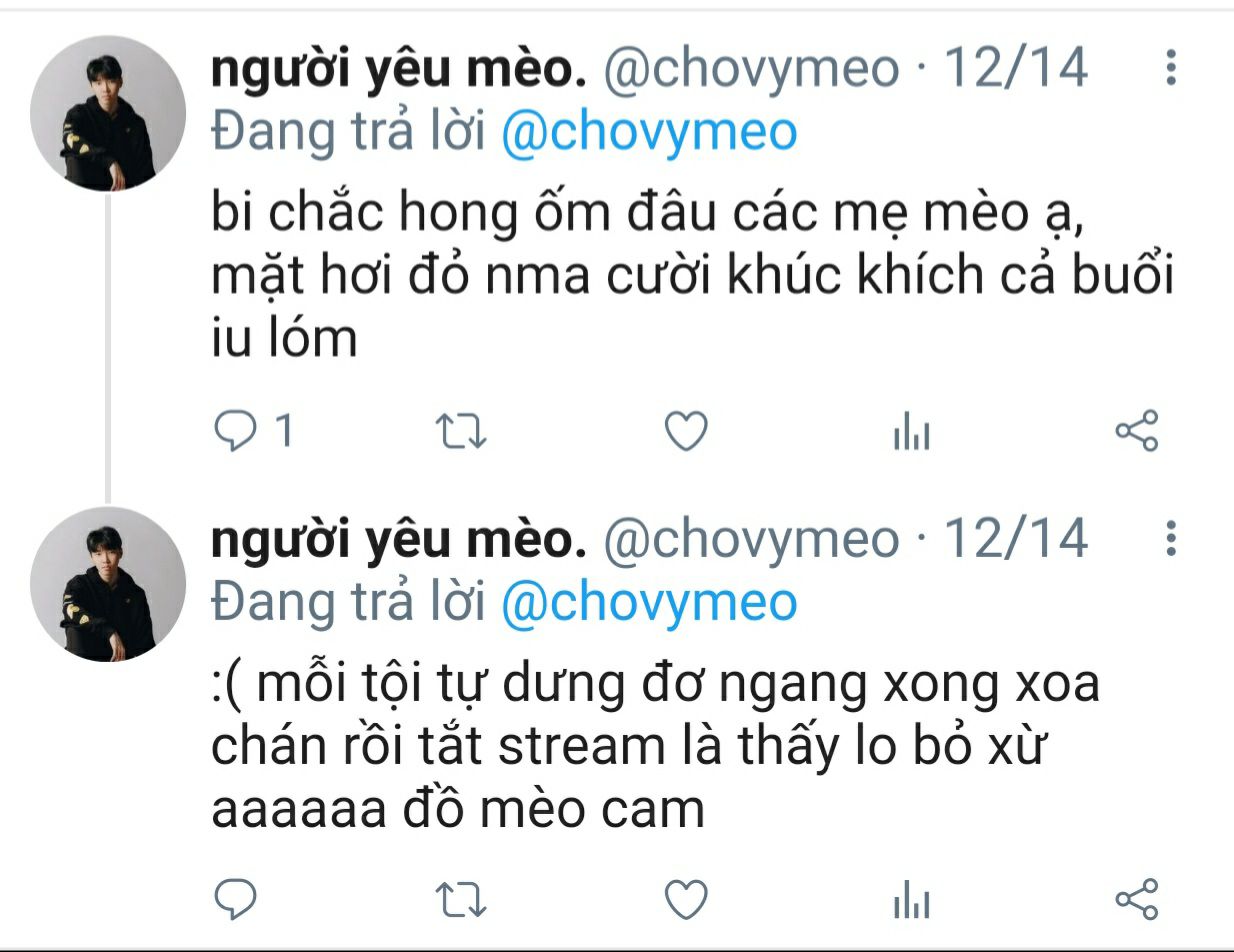The image size is (1234, 952).
Task: Open the text body of second tweet
Action: pos(656,746)
